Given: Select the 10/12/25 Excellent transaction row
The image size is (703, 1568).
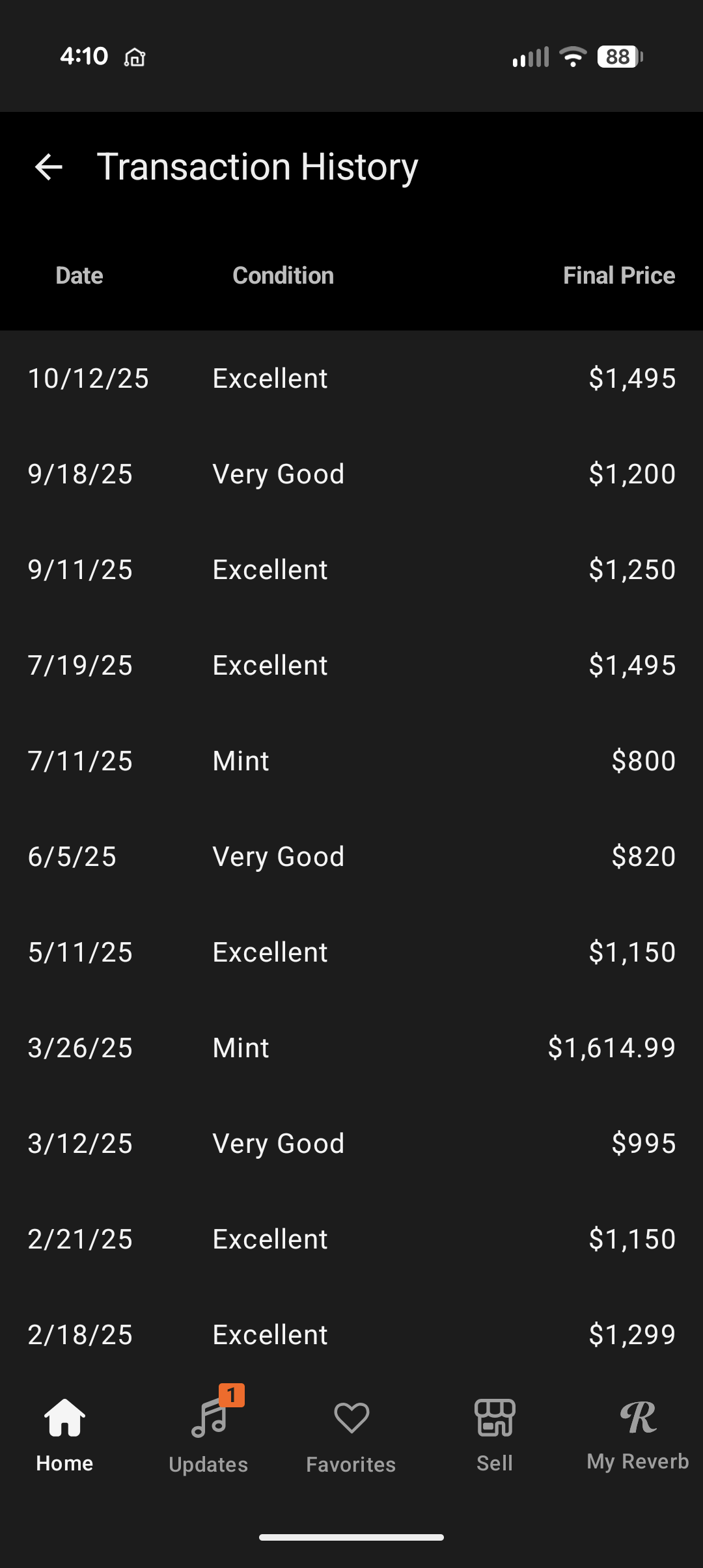Looking at the screenshot, I should 351,379.
